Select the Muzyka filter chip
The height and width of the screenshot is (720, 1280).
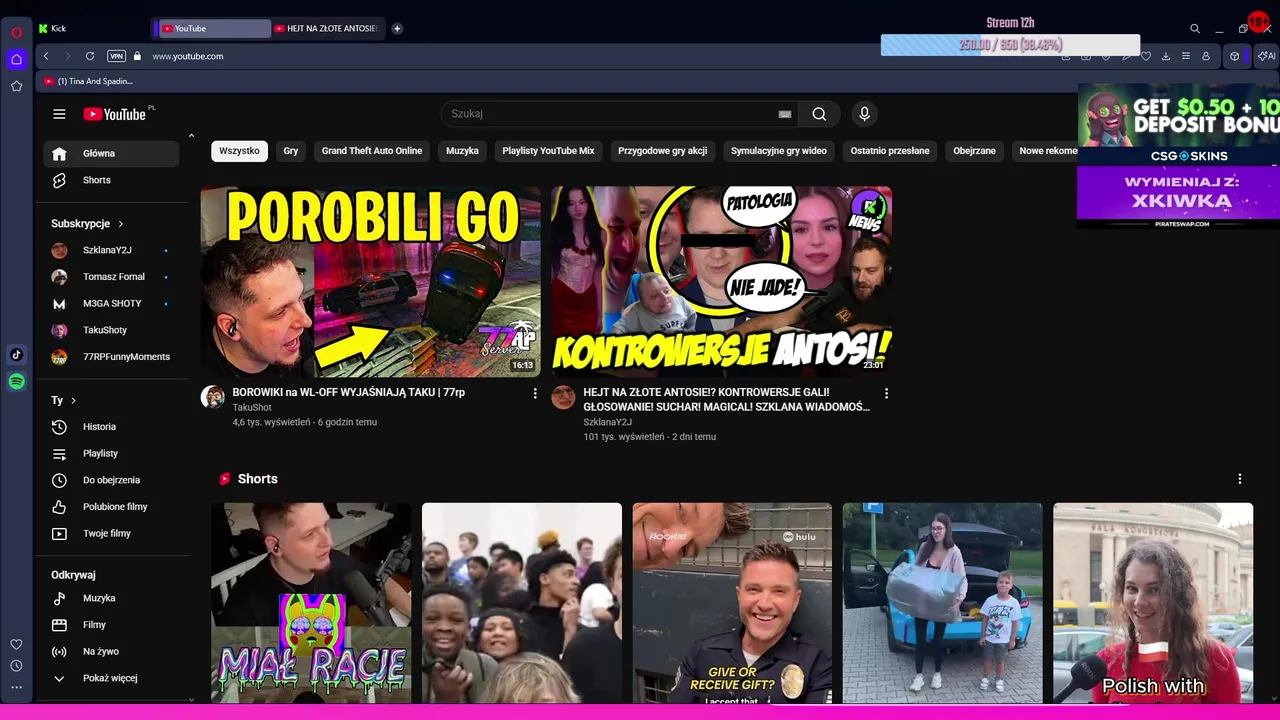click(462, 151)
